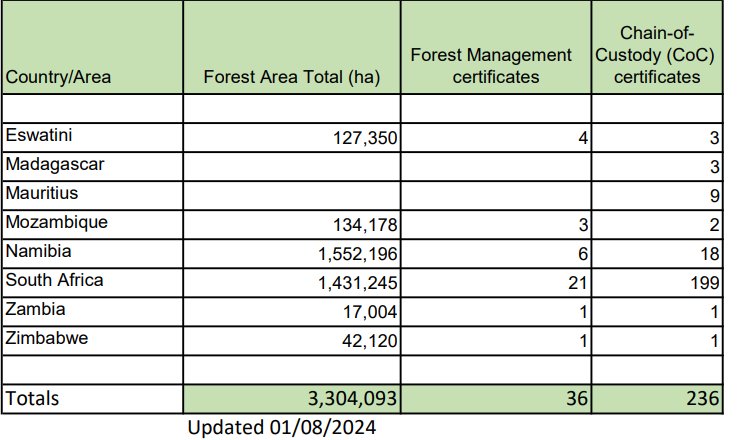Click the Namibia row label
Image resolution: width=740 pixels, height=440 pixels.
pos(38,251)
